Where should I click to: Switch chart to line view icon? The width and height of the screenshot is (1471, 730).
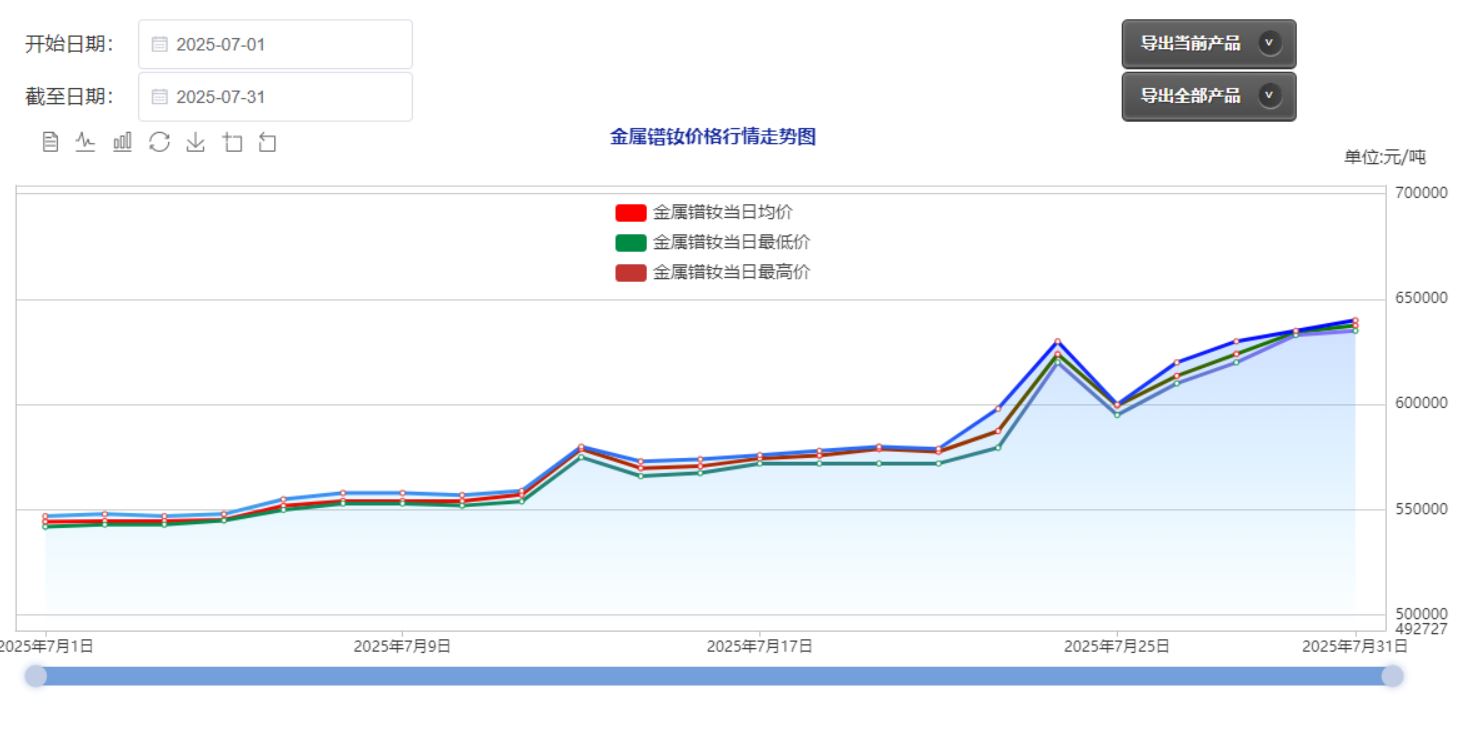(86, 142)
